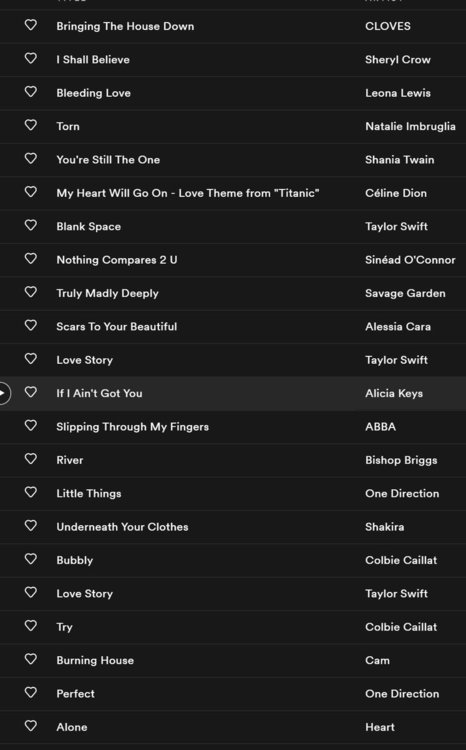Select the River track row
Screen dimensions: 466x750
pos(233,460)
